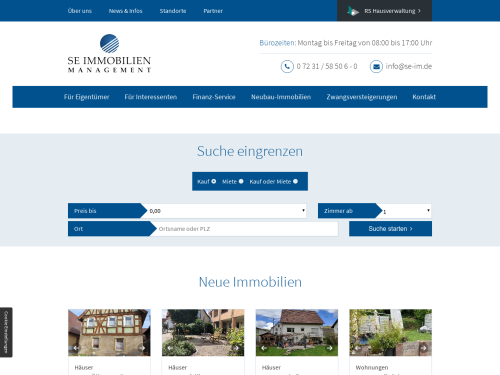Viewport: 500px width, 375px height.
Task: Choose the Kauf oder Miete option
Action: pyautogui.click(x=295, y=181)
